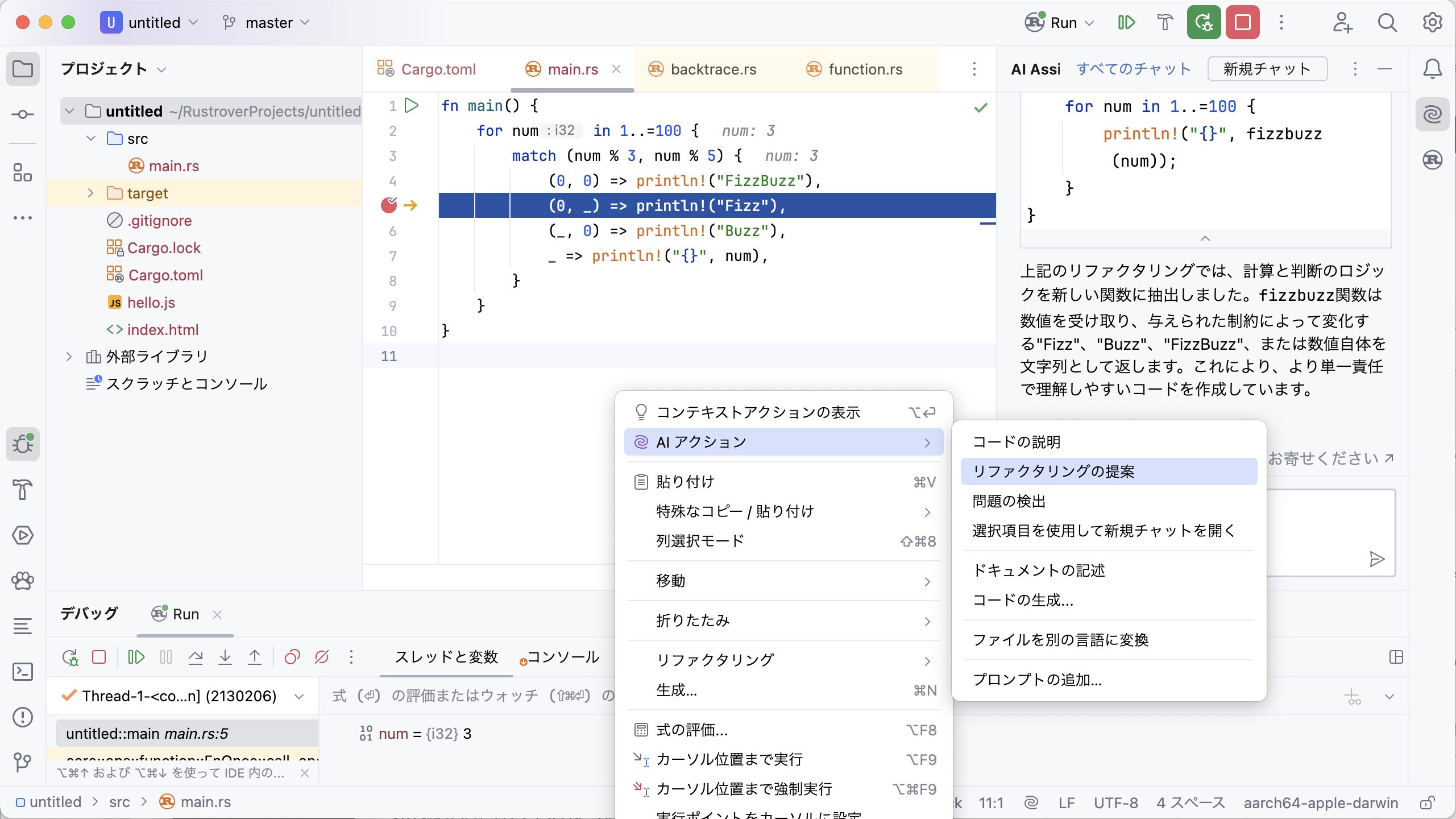
Task: Select Find Problems (問題の検出) entry
Action: click(1109, 501)
